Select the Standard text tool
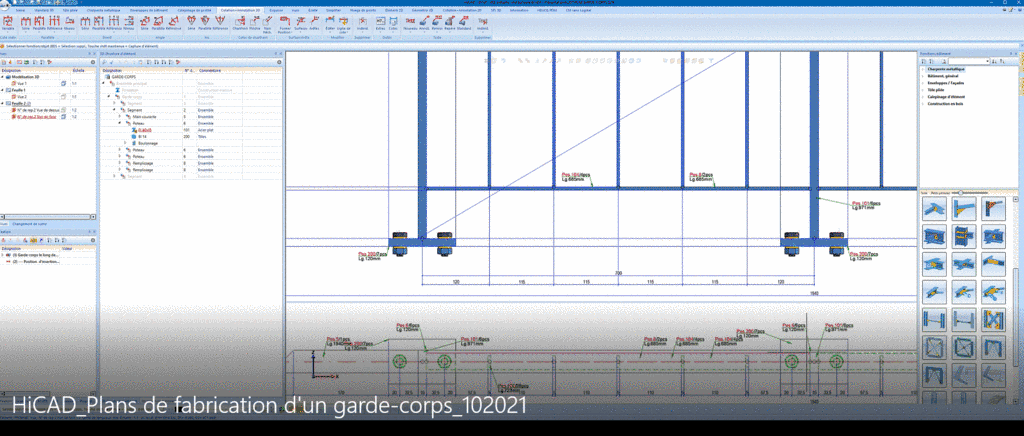 464,23
